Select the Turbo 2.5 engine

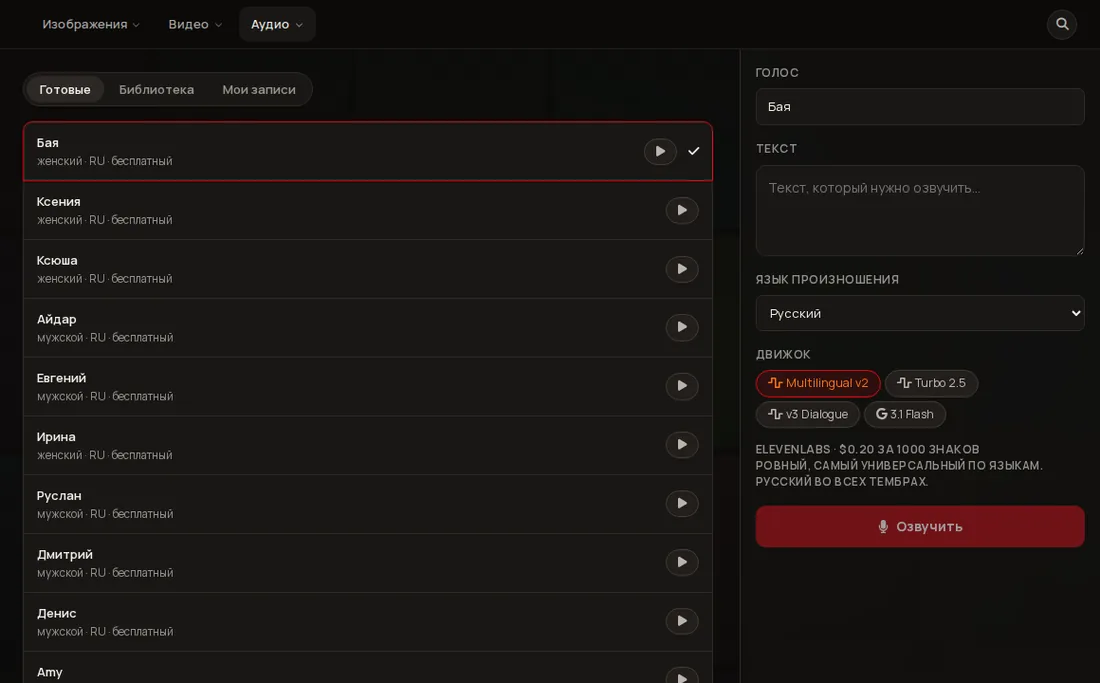[x=931, y=384]
